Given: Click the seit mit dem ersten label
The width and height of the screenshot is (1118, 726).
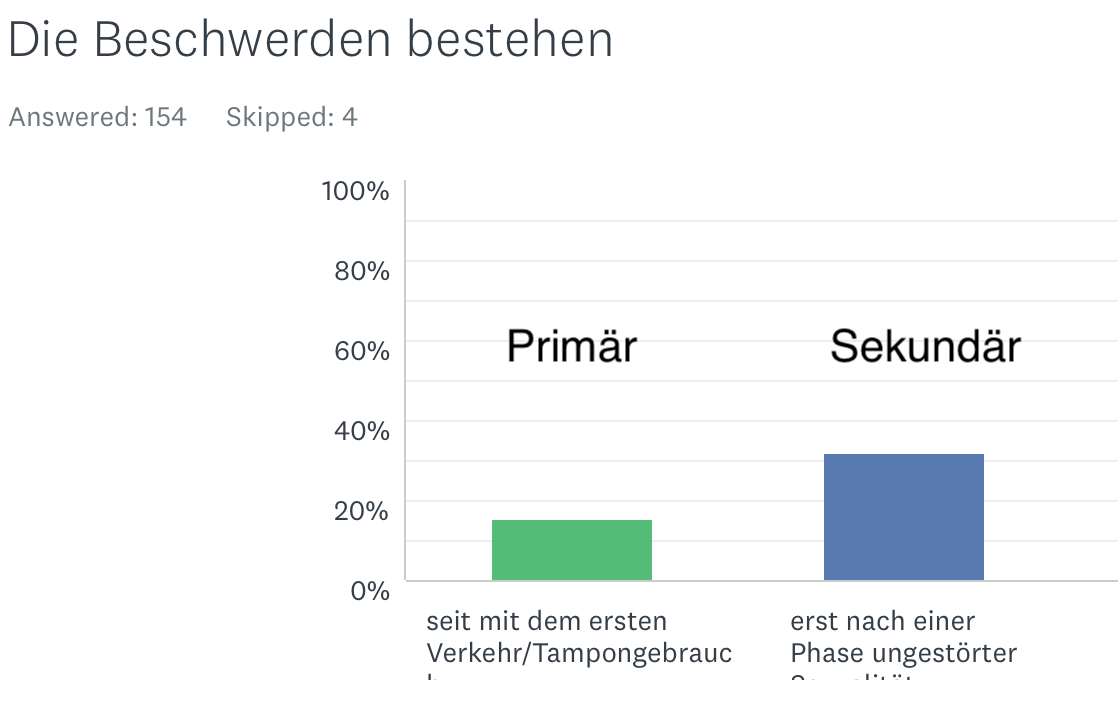Looking at the screenshot, I should 546,621.
